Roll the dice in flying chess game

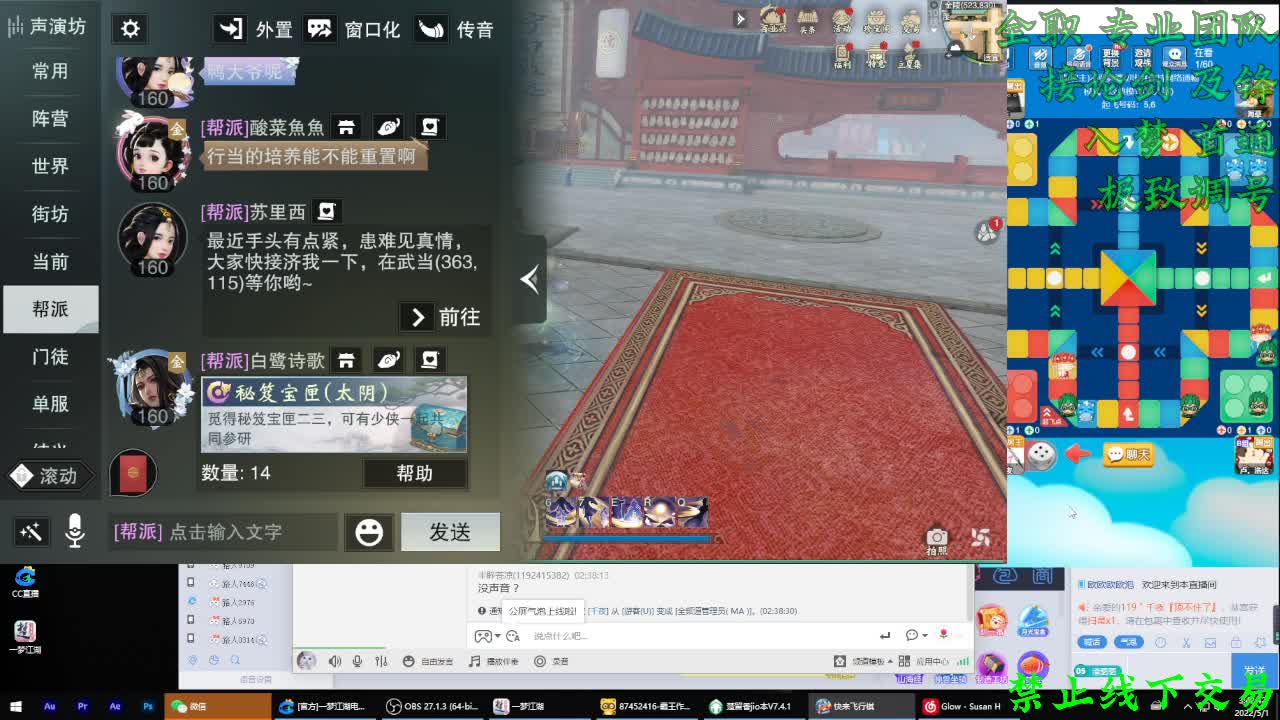click(x=1041, y=455)
